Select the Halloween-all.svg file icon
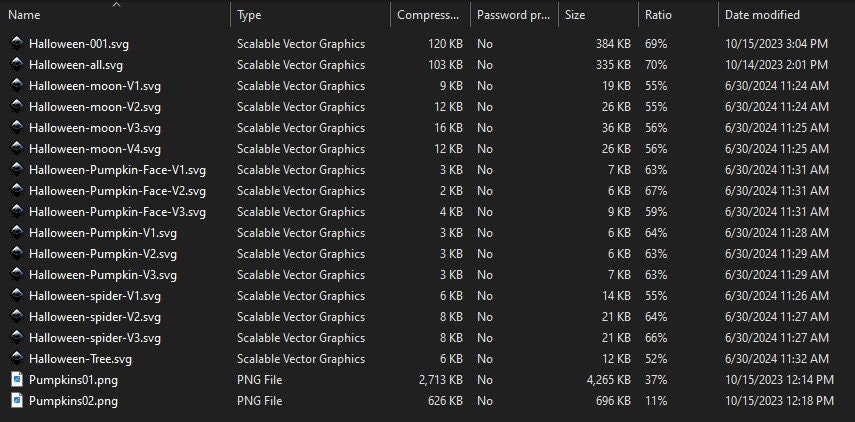The image size is (855, 422). point(17,64)
